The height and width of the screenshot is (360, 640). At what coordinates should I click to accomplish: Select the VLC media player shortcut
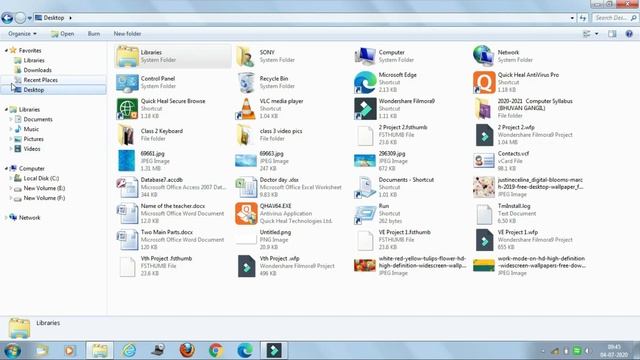[x=246, y=109]
